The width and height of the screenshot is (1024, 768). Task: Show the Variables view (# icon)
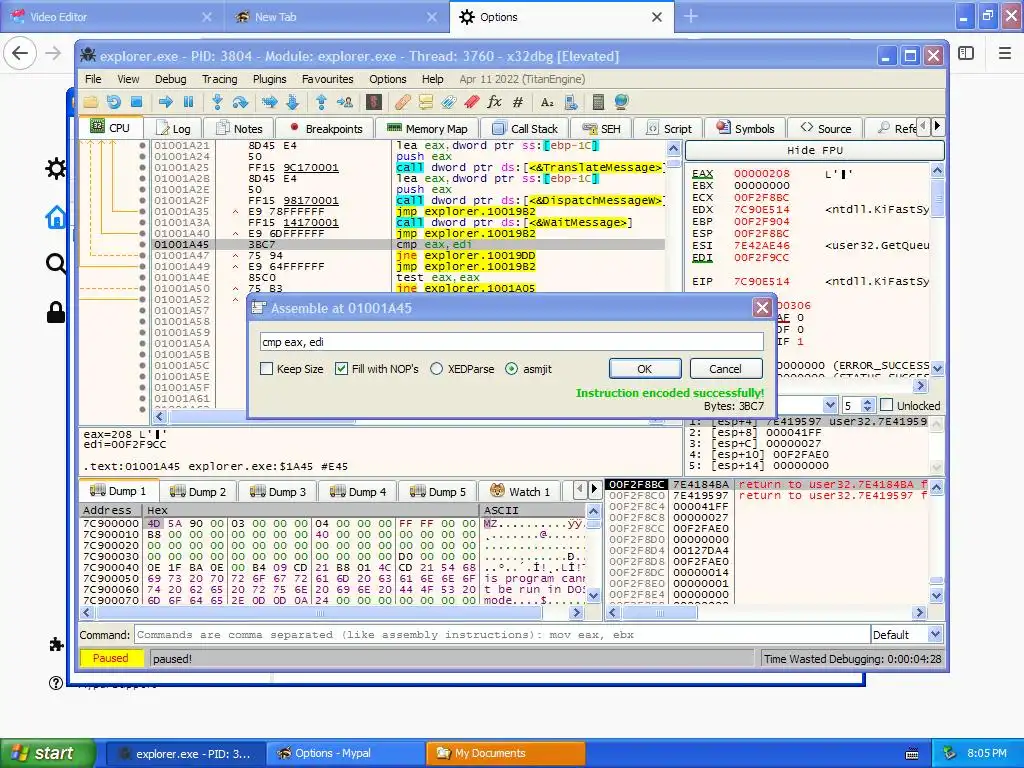click(x=518, y=102)
